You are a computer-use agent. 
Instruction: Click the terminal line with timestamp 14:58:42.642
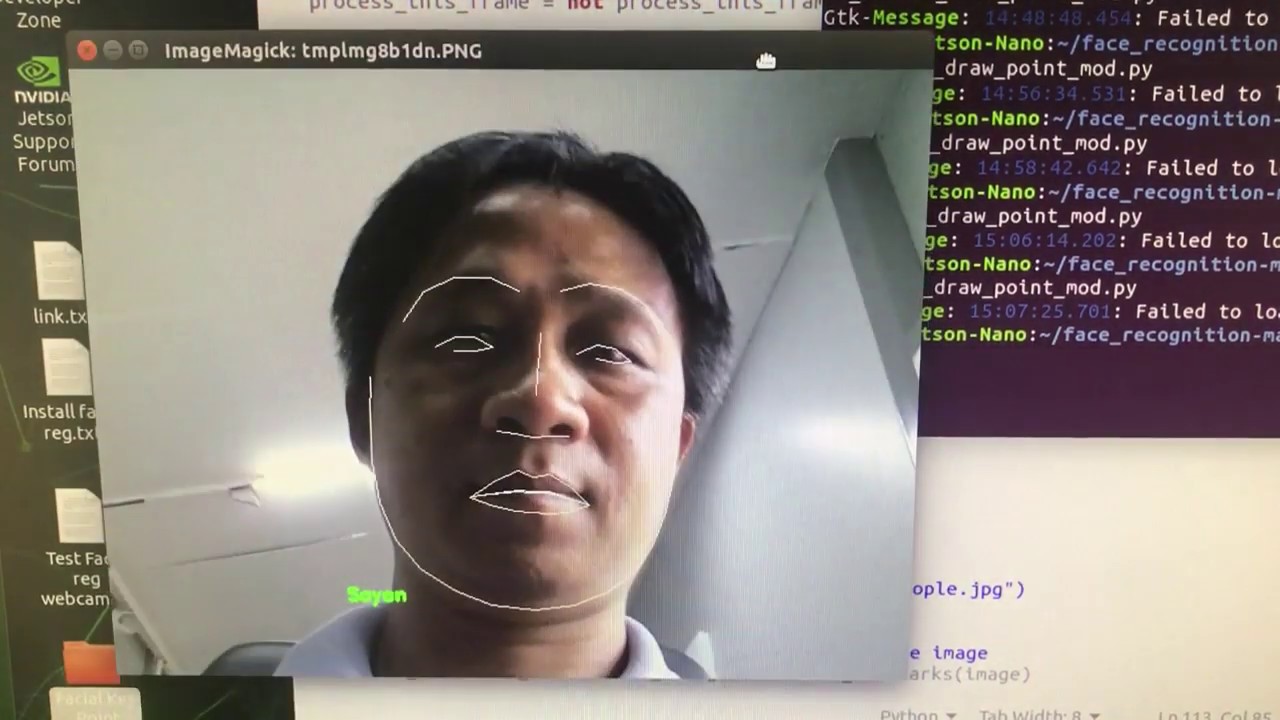tap(1102, 168)
